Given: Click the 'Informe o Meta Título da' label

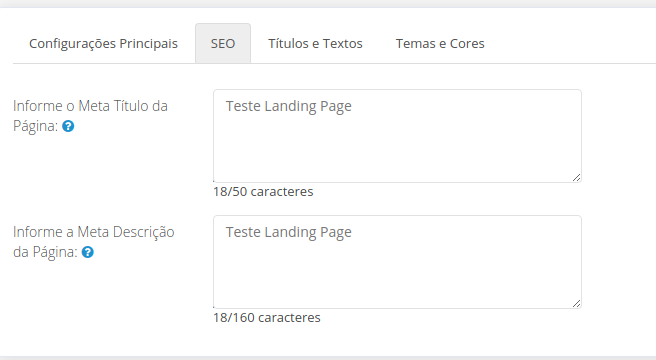Looking at the screenshot, I should click(x=90, y=106).
